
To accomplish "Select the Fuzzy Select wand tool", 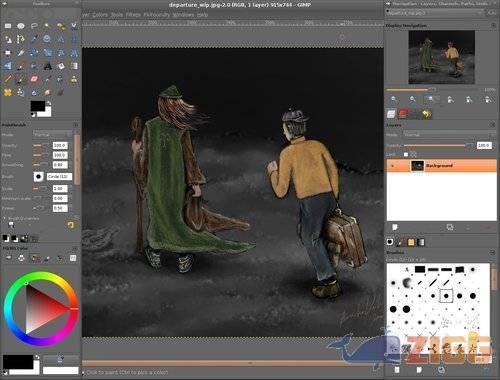I will pos(47,26).
